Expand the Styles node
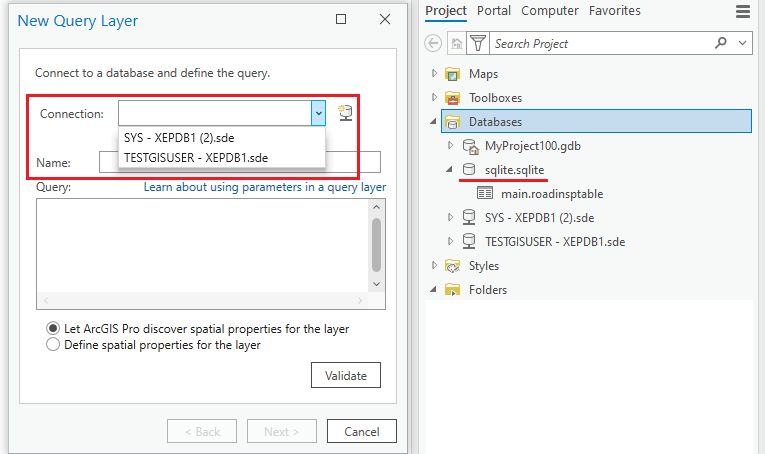This screenshot has width=766, height=454. (x=434, y=265)
